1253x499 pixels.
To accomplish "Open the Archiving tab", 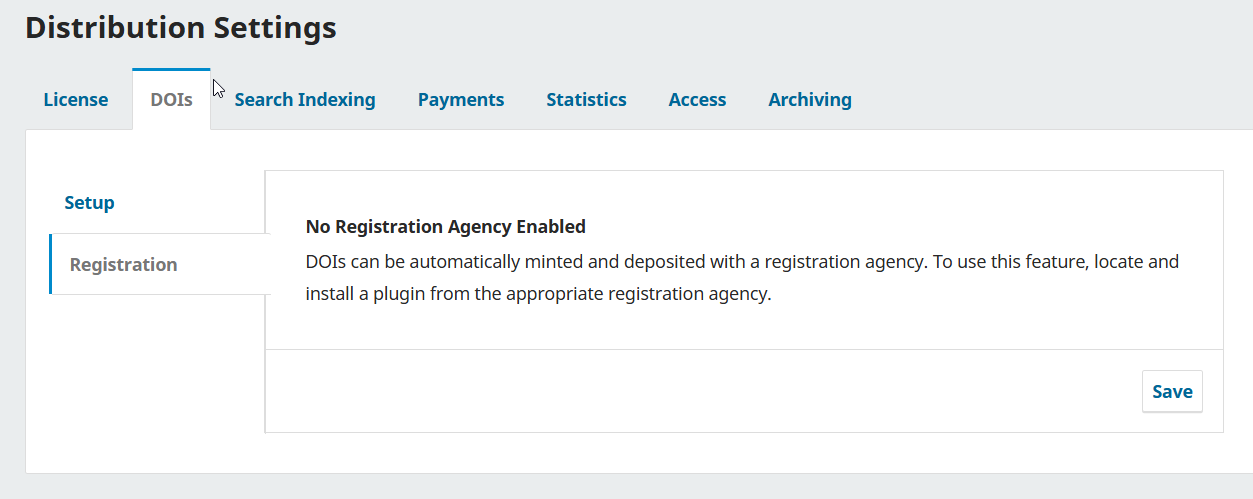I will [x=810, y=100].
